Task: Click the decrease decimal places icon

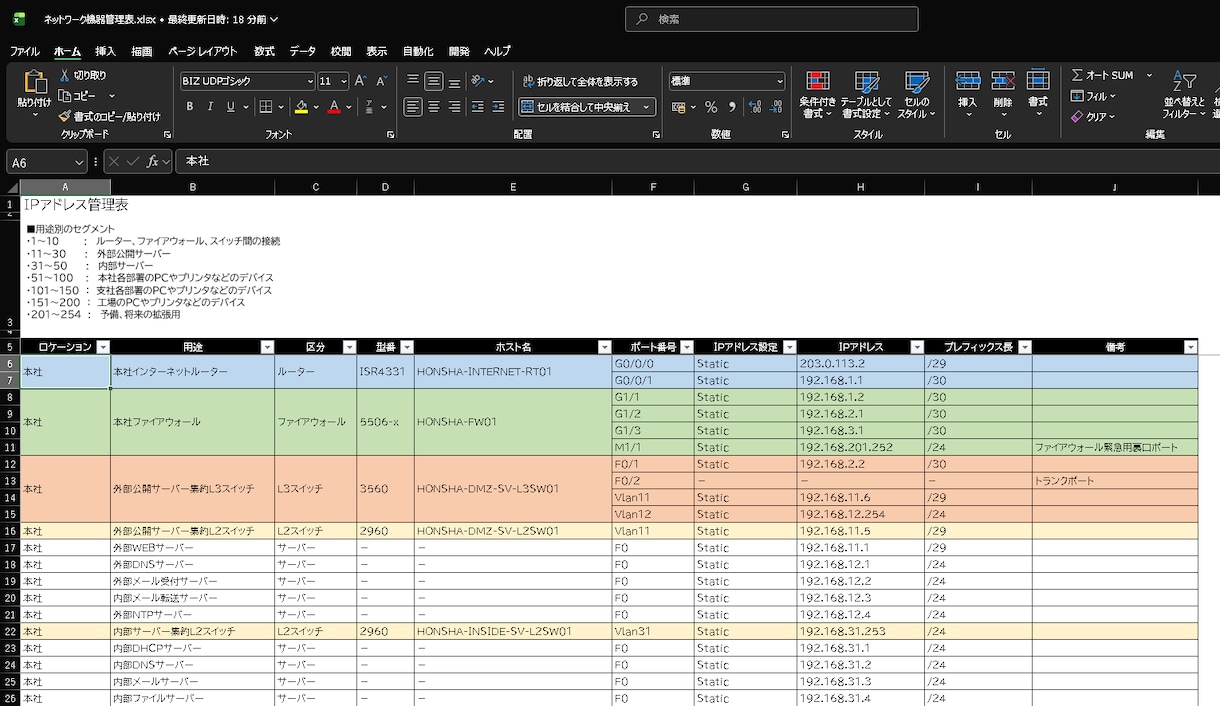Action: coord(776,107)
